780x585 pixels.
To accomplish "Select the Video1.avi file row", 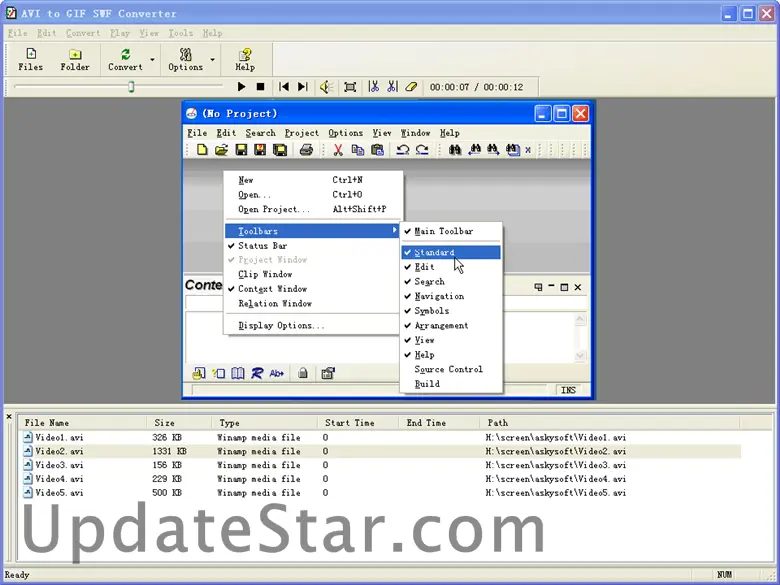I will click(x=379, y=438).
